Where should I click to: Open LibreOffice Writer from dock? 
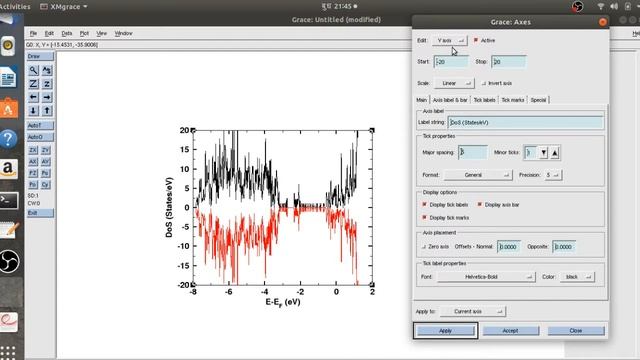(x=8, y=78)
